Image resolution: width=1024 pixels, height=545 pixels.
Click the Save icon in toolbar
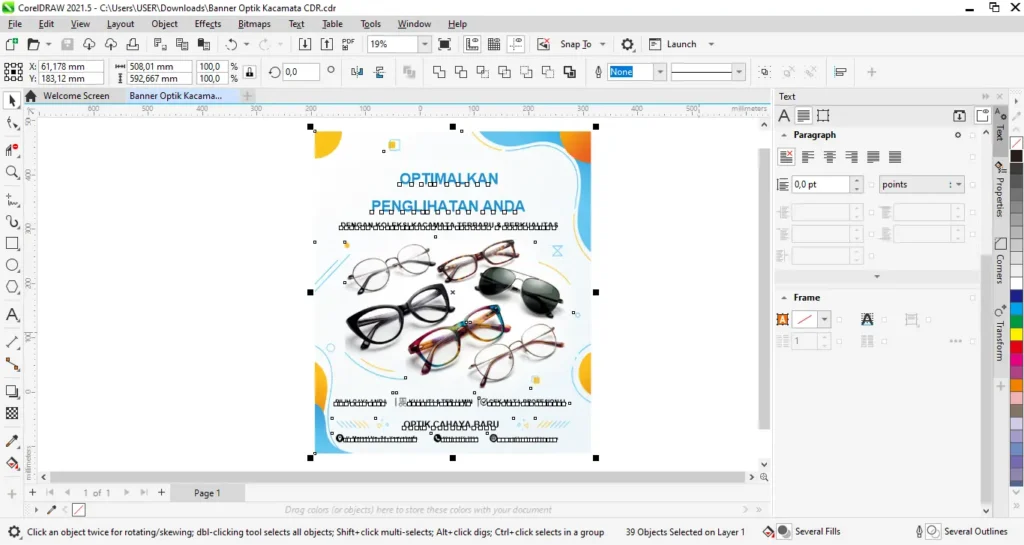click(67, 44)
